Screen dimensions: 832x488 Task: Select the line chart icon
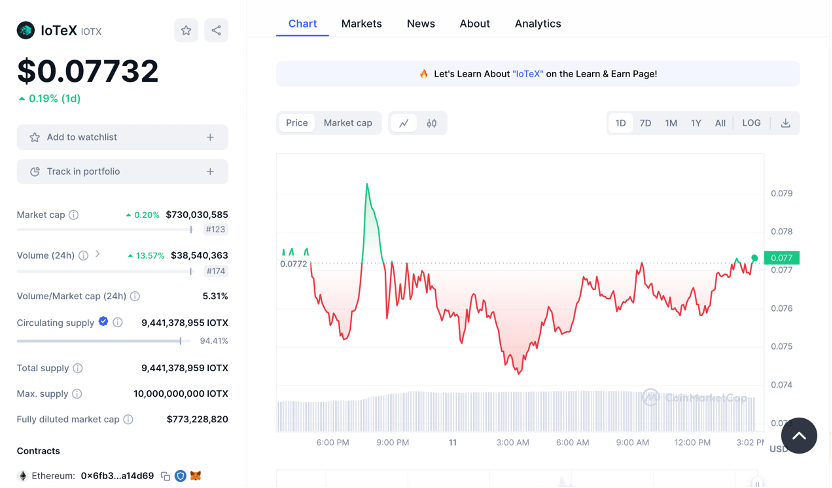coord(404,123)
